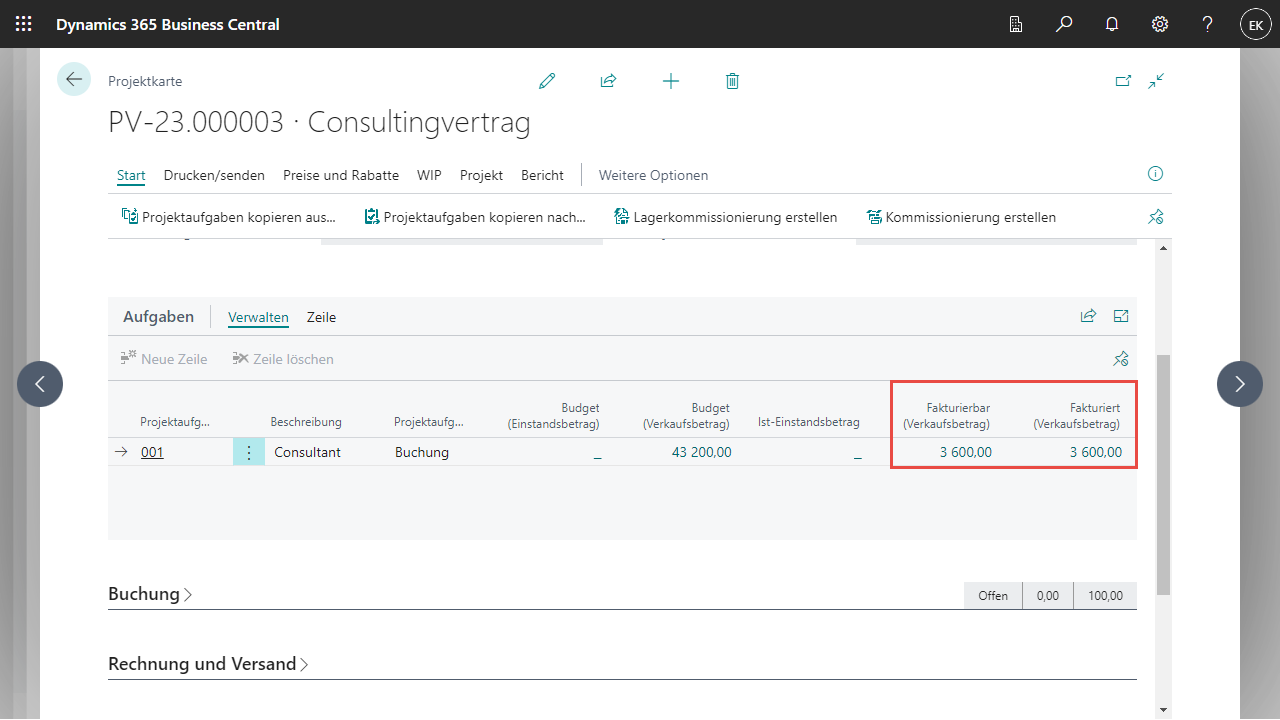Open the row options three-dot menu
1280x720 pixels.
[x=249, y=452]
